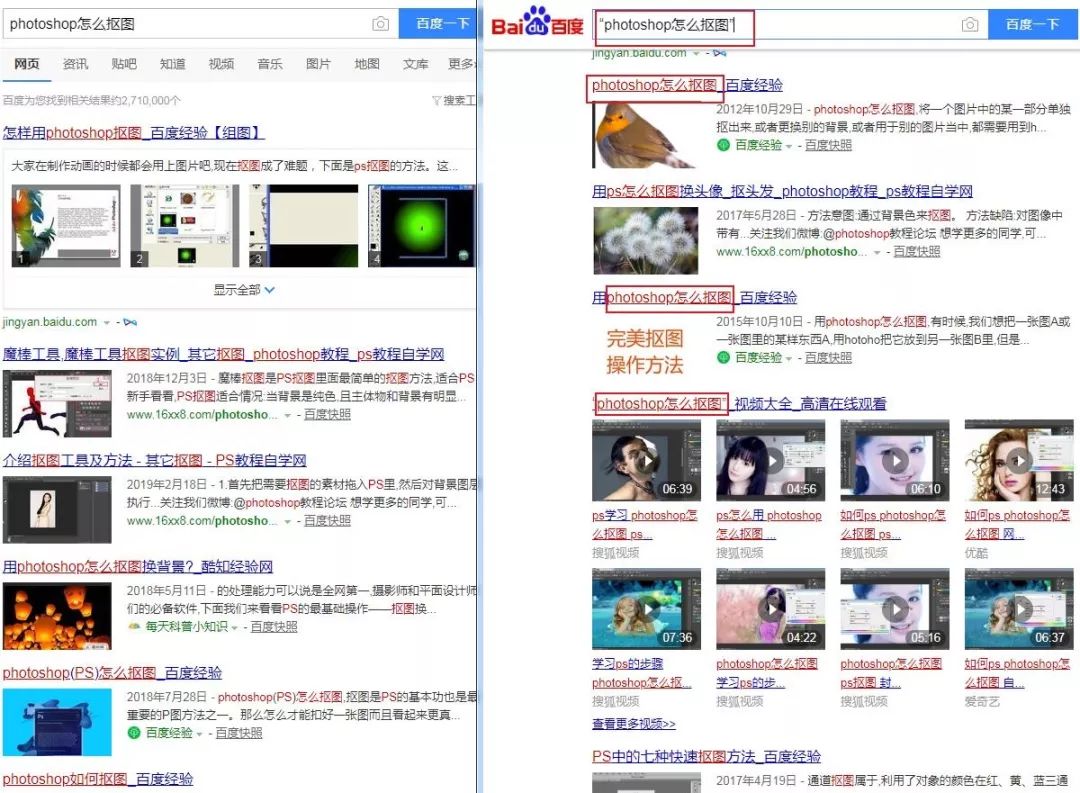This screenshot has width=1080, height=793.
Task: Open result 怎样用photoshop抠图_百度经验【组图】
Action: (134, 132)
